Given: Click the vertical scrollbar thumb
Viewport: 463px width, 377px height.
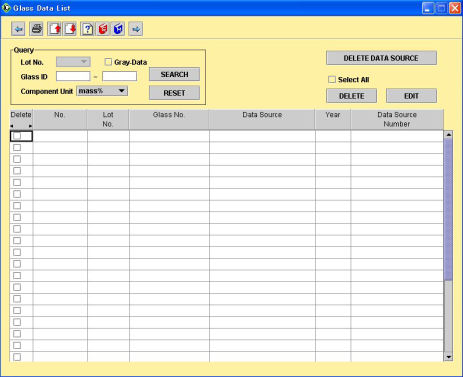Looking at the screenshot, I should pyautogui.click(x=449, y=209).
